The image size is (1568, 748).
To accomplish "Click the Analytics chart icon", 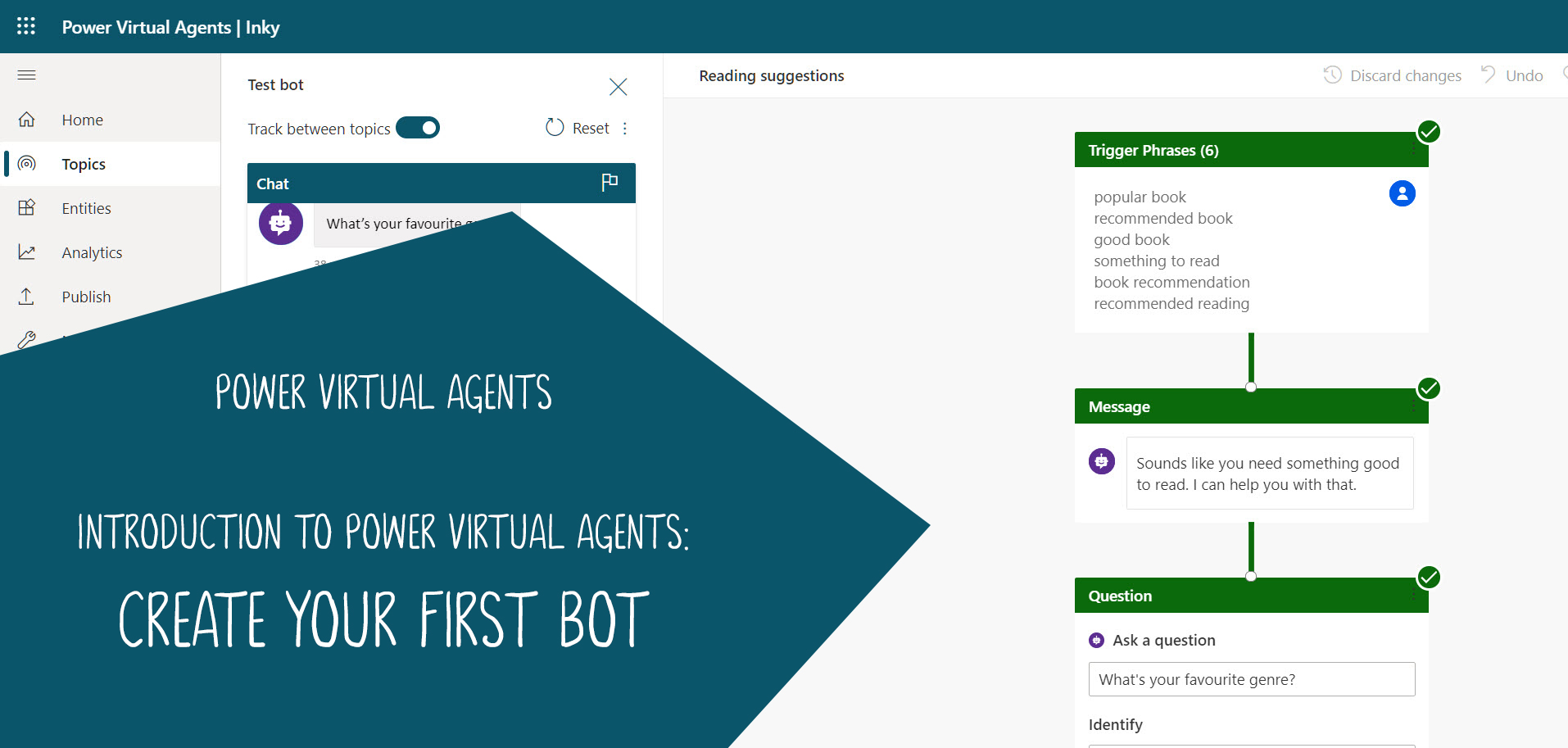I will [x=26, y=252].
